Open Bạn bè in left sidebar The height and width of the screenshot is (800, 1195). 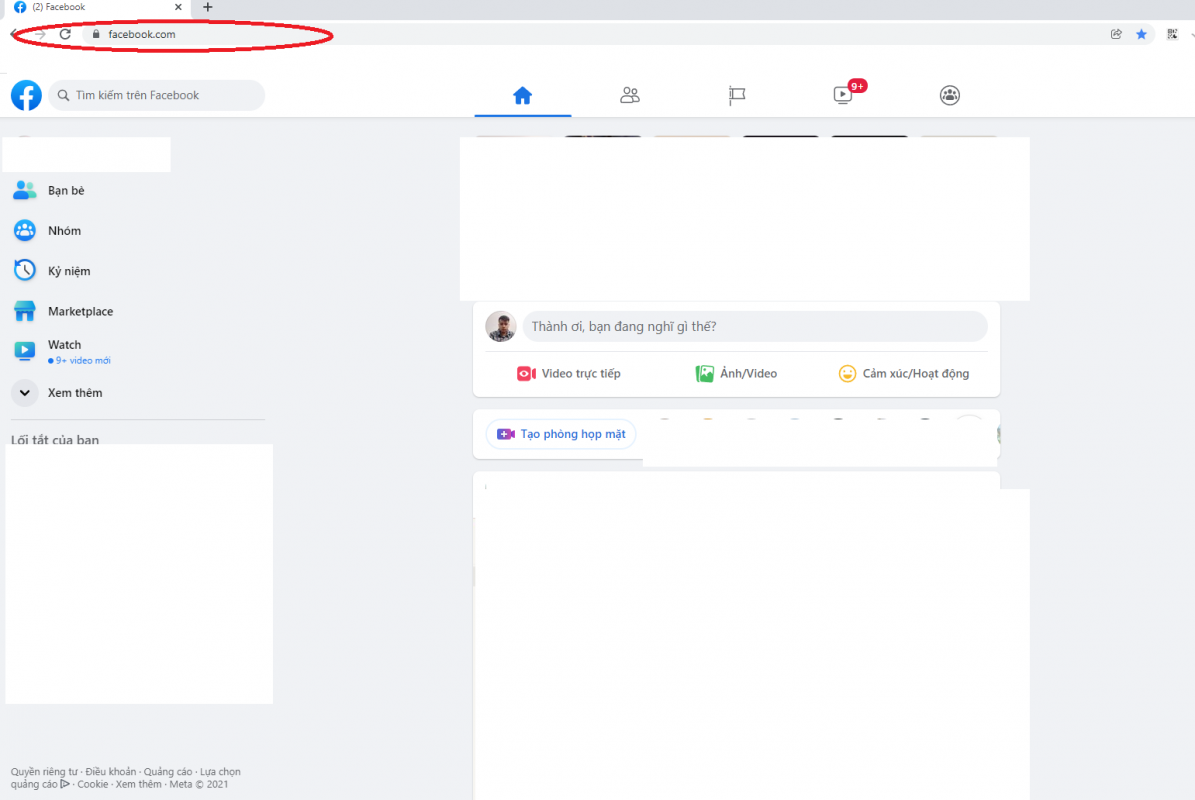[x=66, y=191]
